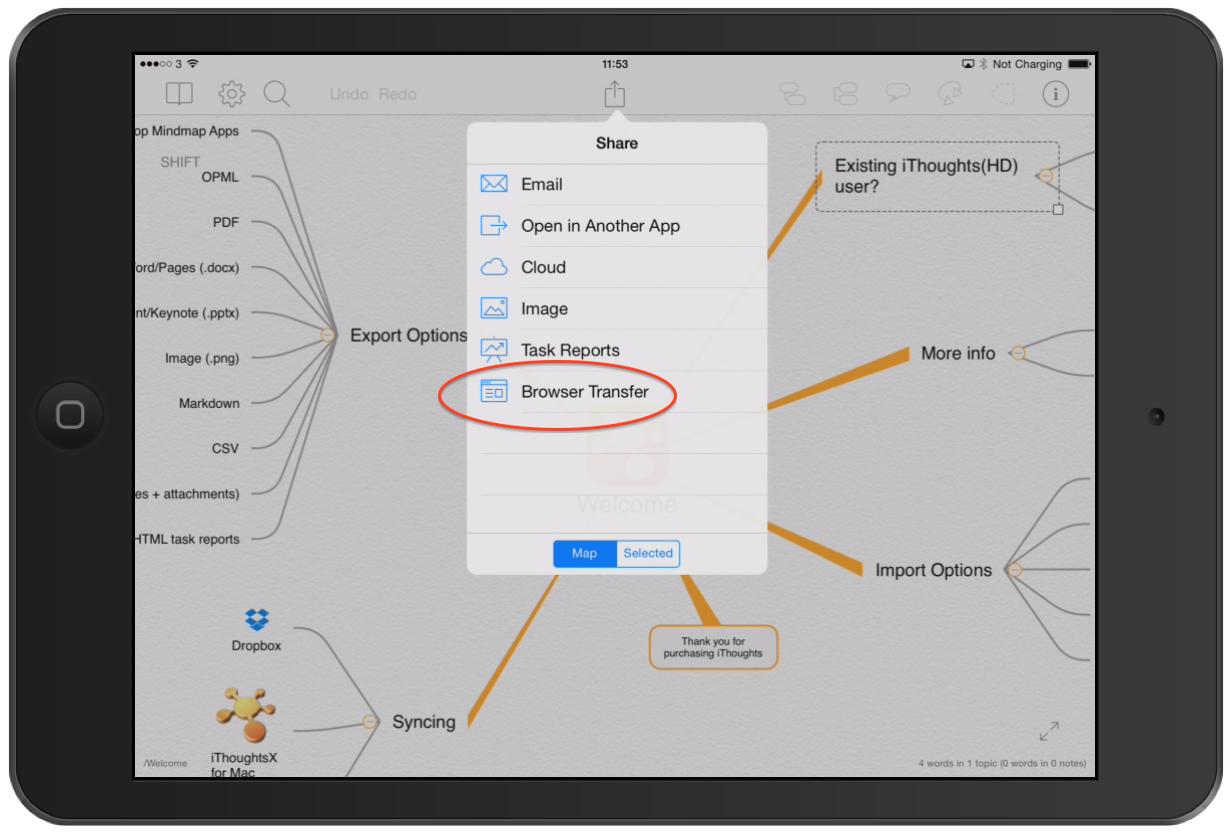Select the PDF topic
The width and height of the screenshot is (1230, 834).
point(226,222)
